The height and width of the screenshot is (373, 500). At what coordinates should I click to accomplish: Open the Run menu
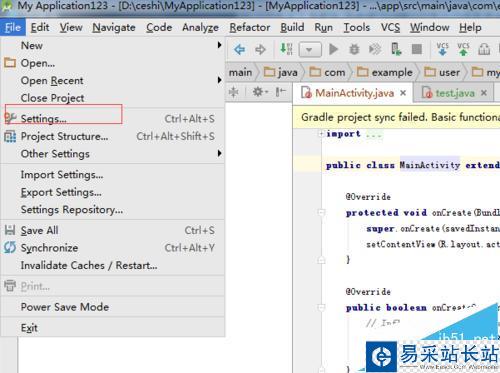point(323,27)
